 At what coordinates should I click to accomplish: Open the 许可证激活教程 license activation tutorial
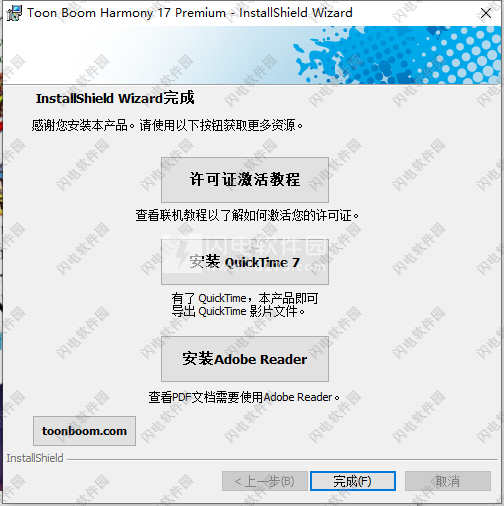245,180
